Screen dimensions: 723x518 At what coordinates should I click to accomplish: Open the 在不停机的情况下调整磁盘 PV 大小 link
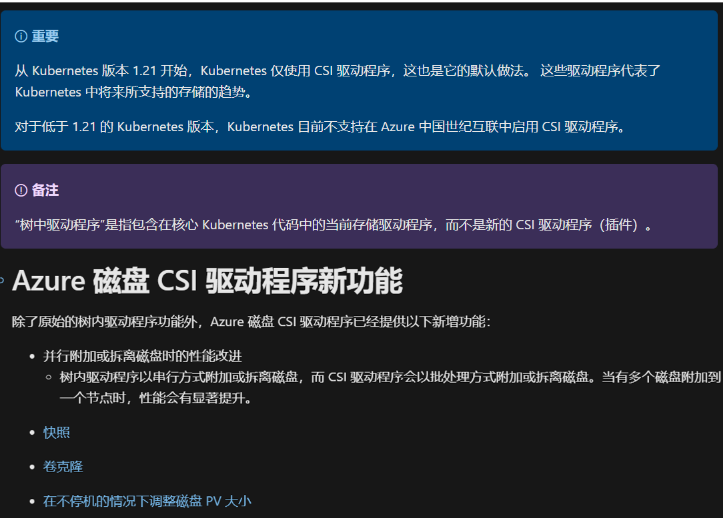[x=147, y=501]
